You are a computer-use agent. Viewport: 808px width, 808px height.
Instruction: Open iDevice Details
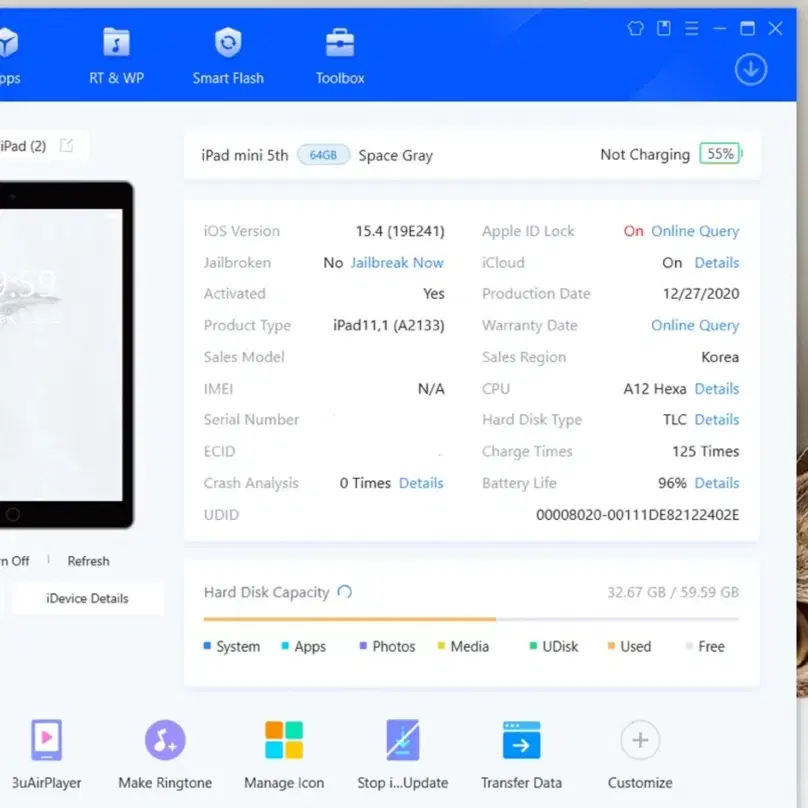[87, 599]
